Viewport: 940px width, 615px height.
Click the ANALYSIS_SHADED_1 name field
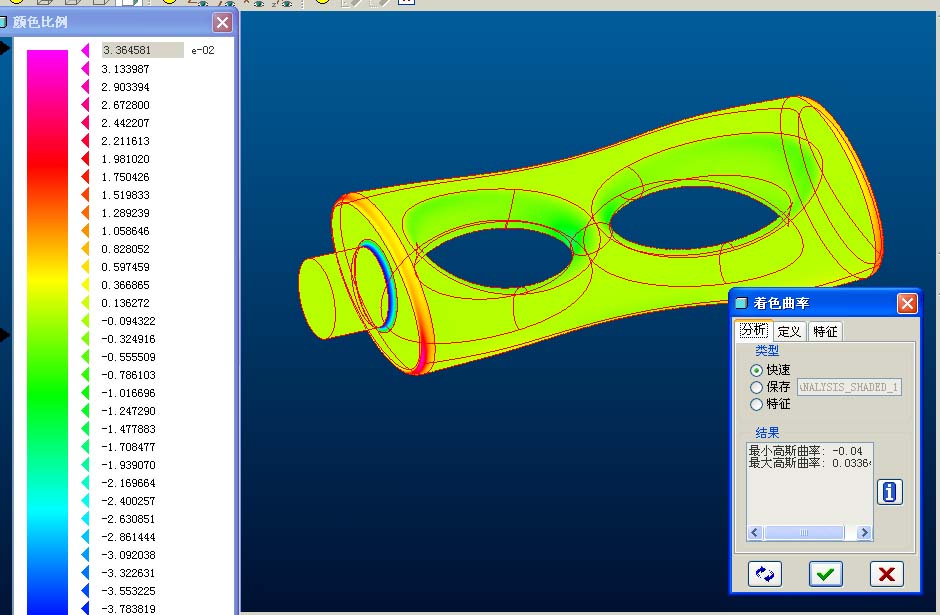[x=849, y=387]
